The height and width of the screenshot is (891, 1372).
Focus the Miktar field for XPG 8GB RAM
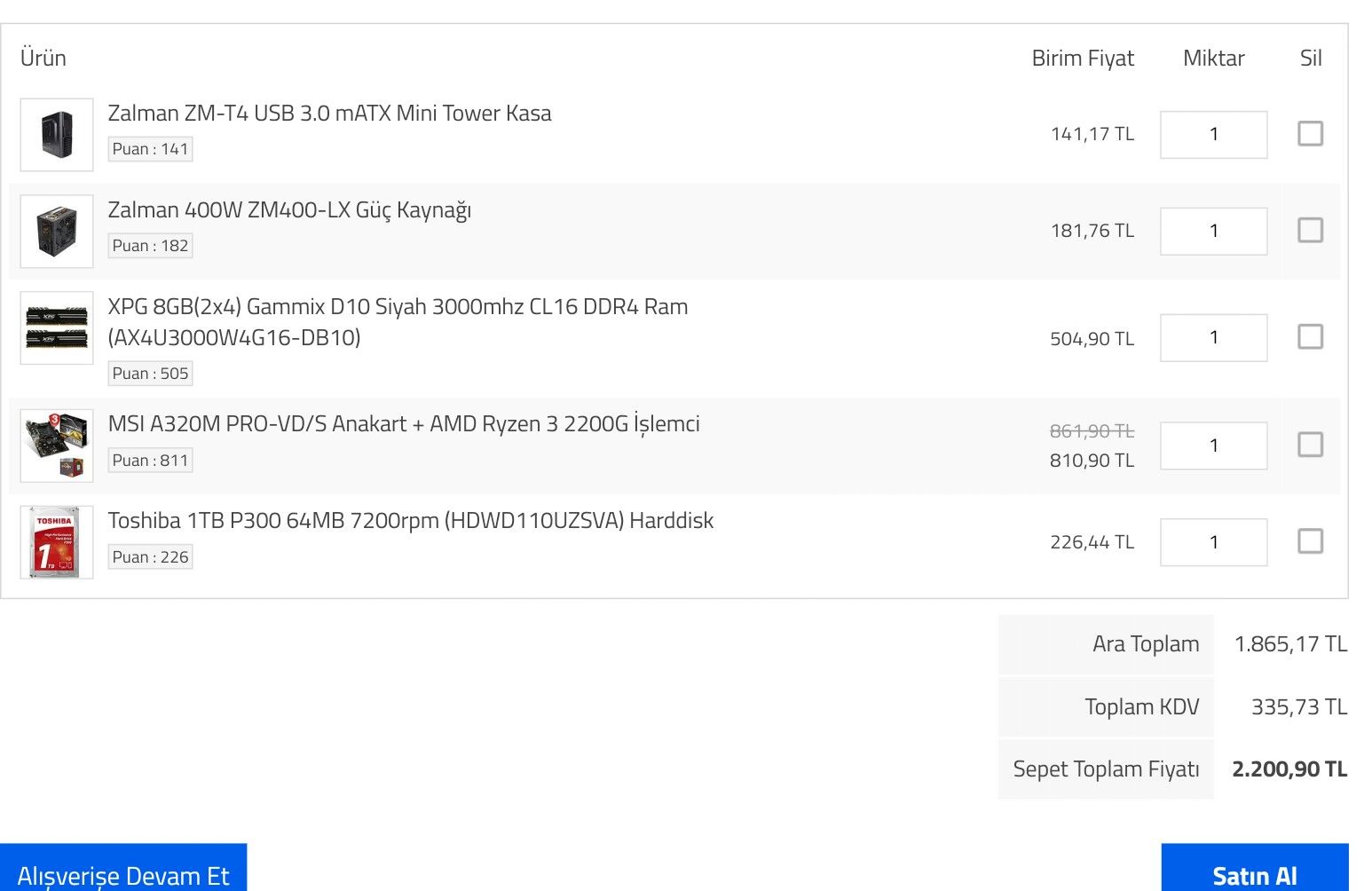(1213, 338)
